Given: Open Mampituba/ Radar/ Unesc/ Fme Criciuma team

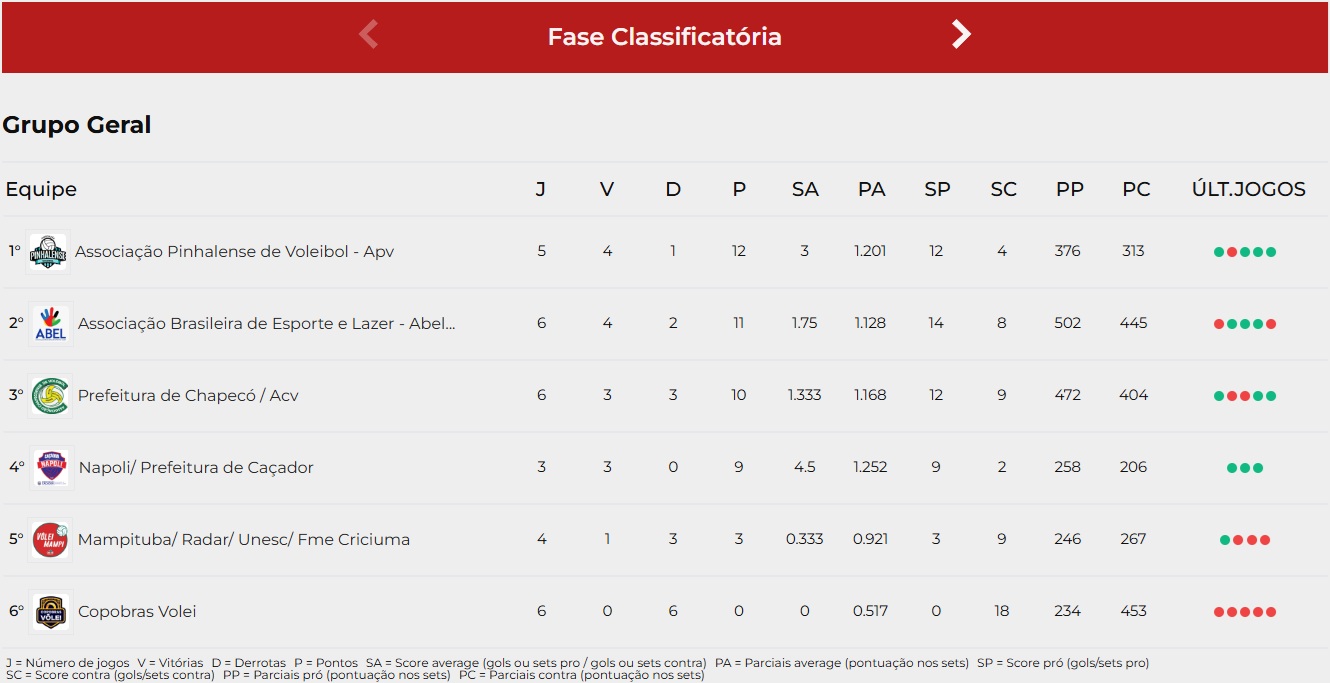Looking at the screenshot, I should pos(244,540).
